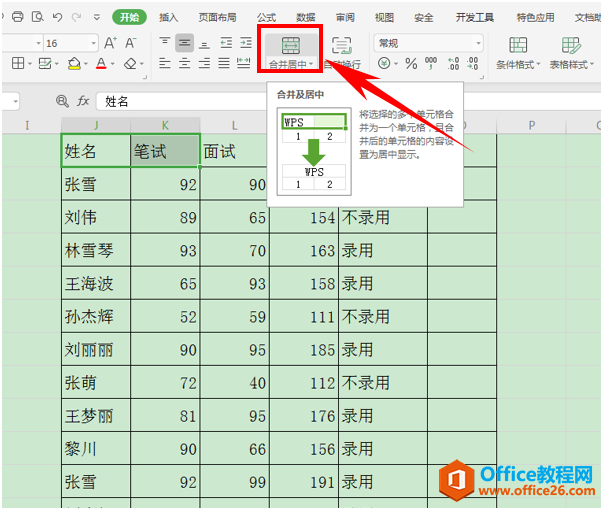
Task: Open the 页面布局 ribbon tab
Action: point(217,17)
